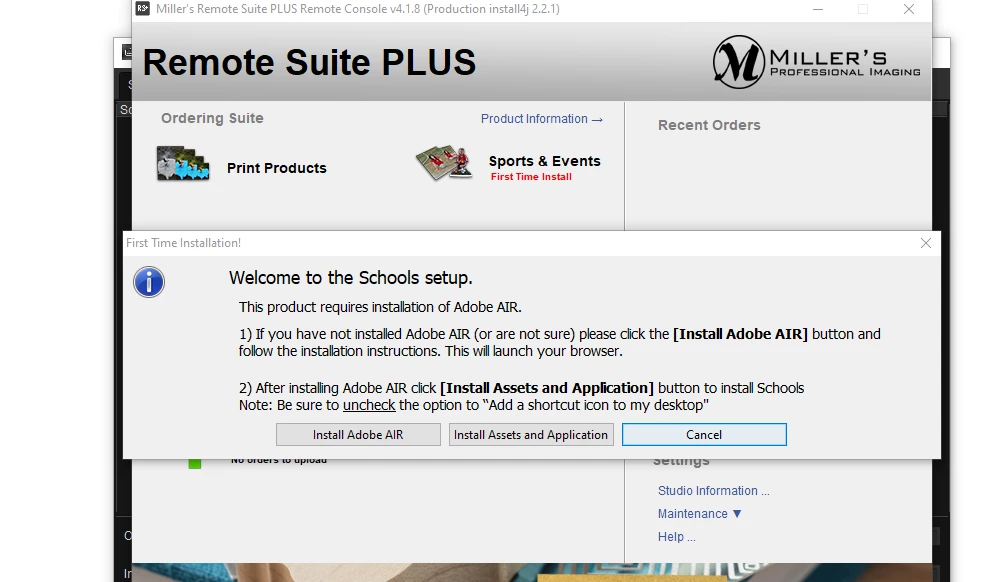Expand the Maintenance dropdown
994x582 pixels.
coord(699,514)
